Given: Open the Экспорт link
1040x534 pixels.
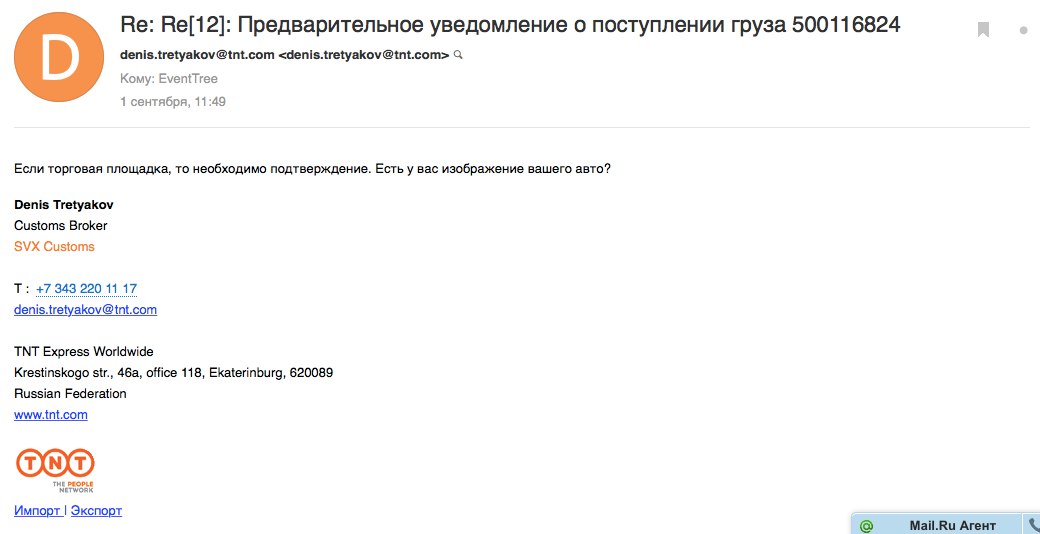Looking at the screenshot, I should (x=96, y=511).
